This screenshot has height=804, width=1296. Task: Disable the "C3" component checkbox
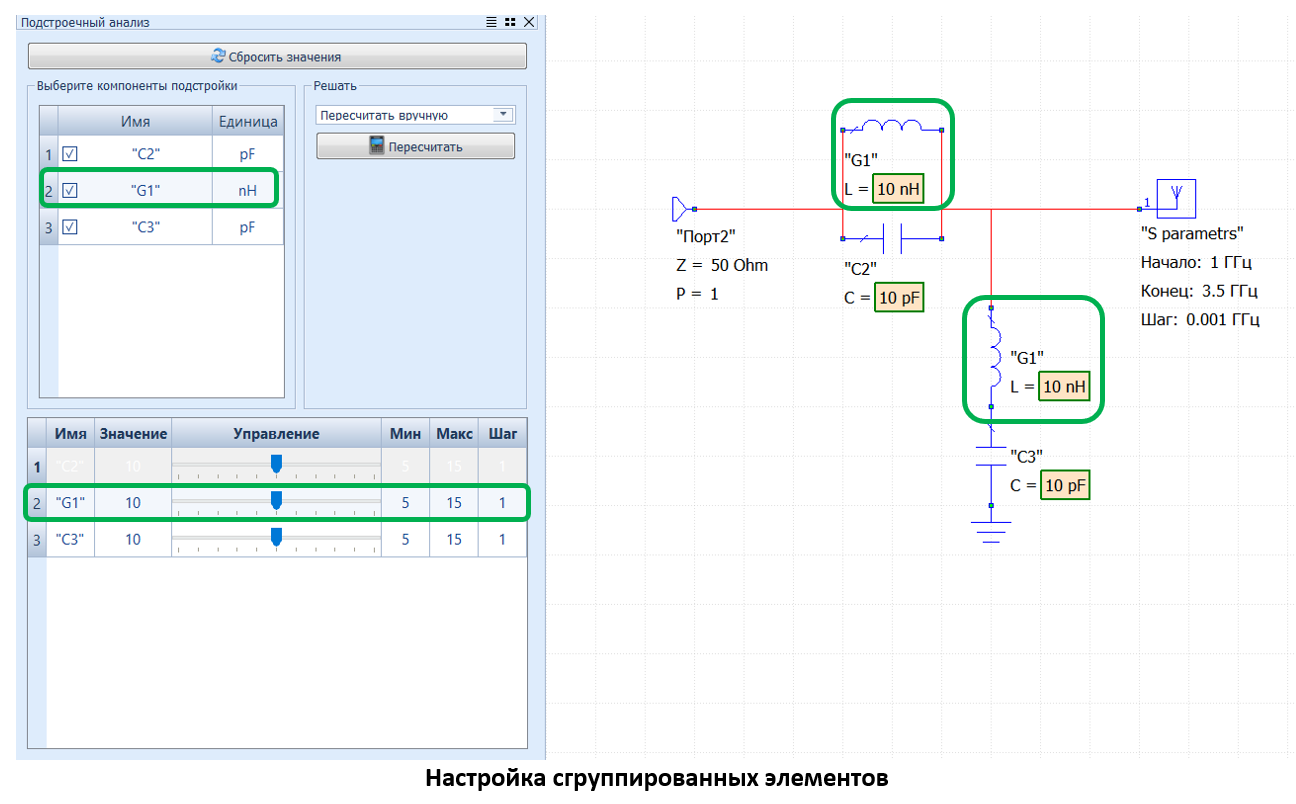(x=70, y=227)
